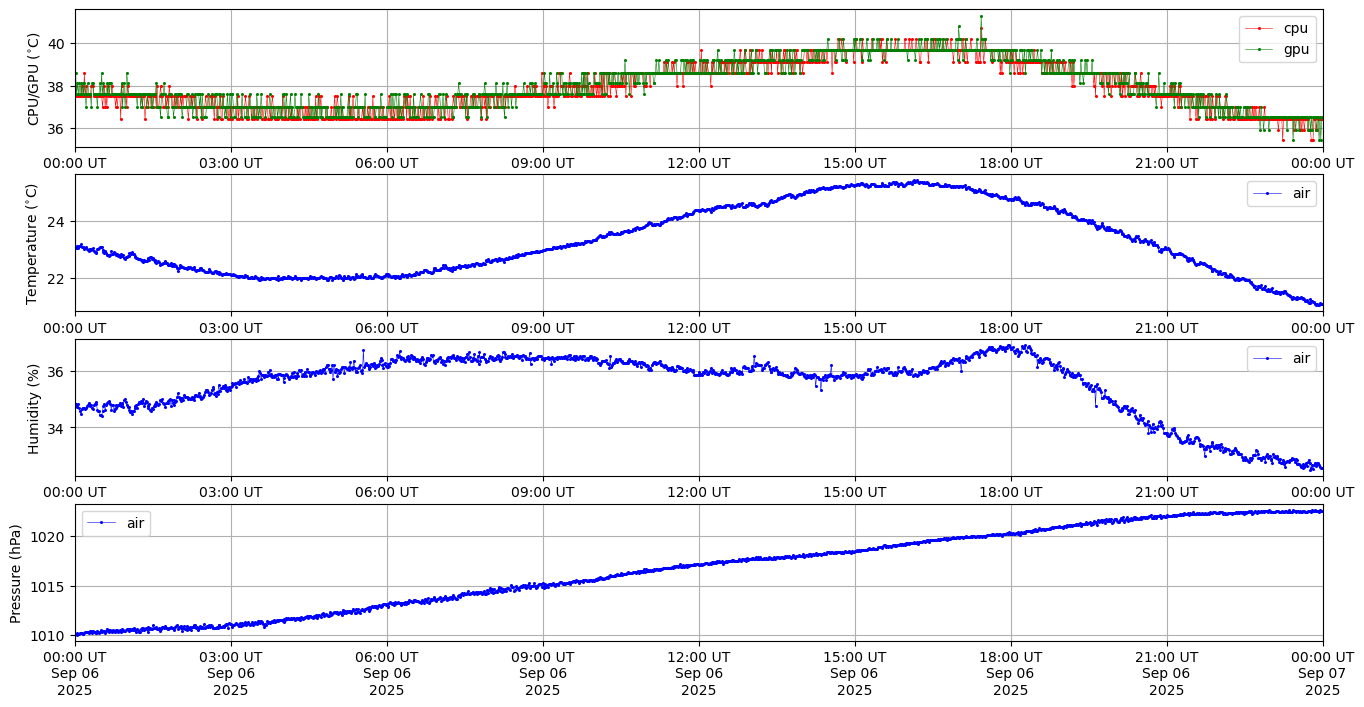Viewport: 1364px width, 707px height.
Task: Click the 'Temperature (°C)' y-axis label
Action: (31, 243)
